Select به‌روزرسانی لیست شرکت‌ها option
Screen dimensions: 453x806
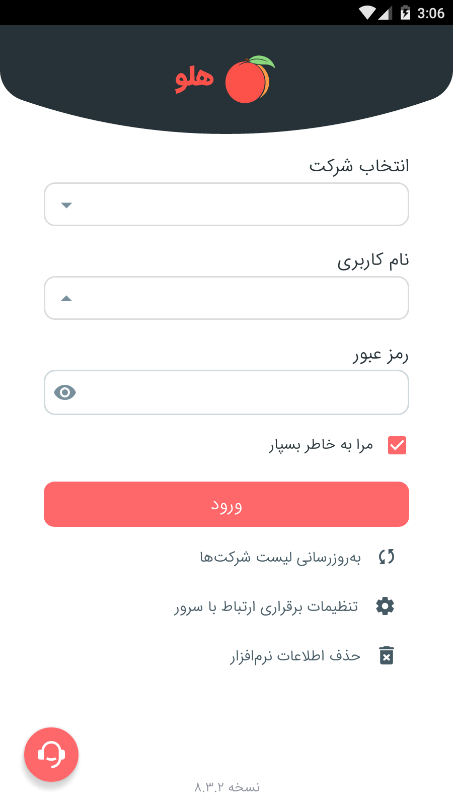[x=280, y=557]
